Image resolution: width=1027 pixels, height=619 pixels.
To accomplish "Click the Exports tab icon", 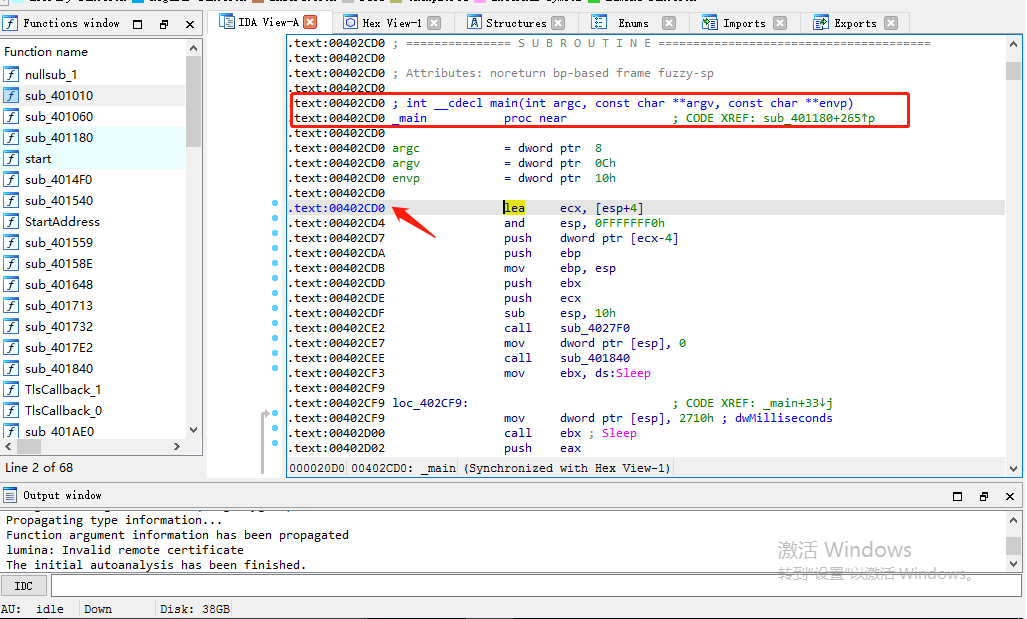I will pyautogui.click(x=821, y=22).
